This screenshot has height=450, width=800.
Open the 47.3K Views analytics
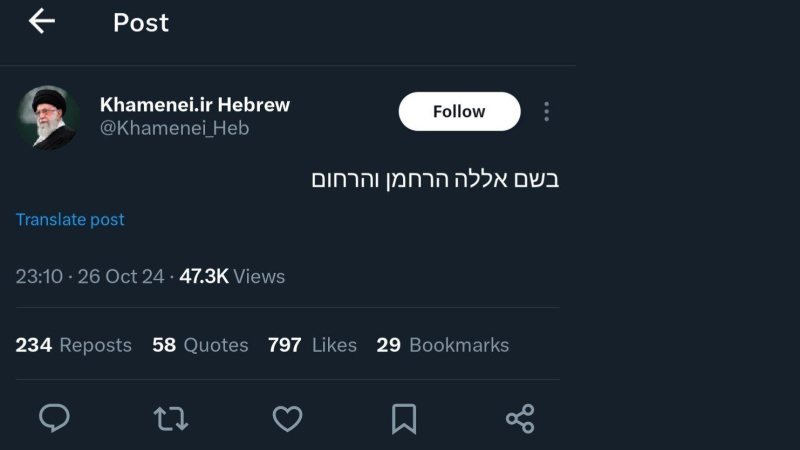(232, 276)
